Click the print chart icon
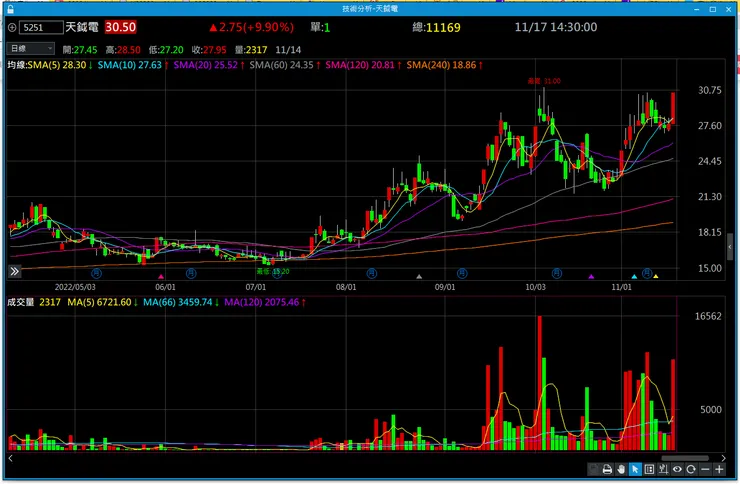740x484 pixels. (x=607, y=469)
